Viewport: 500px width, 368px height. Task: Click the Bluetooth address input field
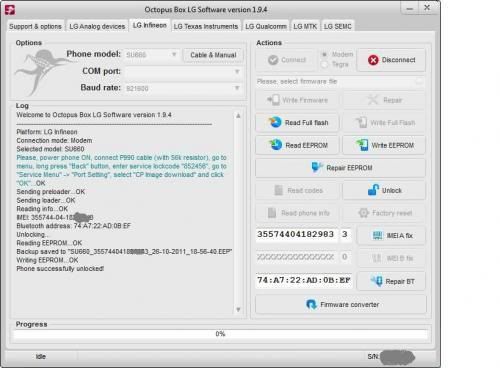coord(304,280)
